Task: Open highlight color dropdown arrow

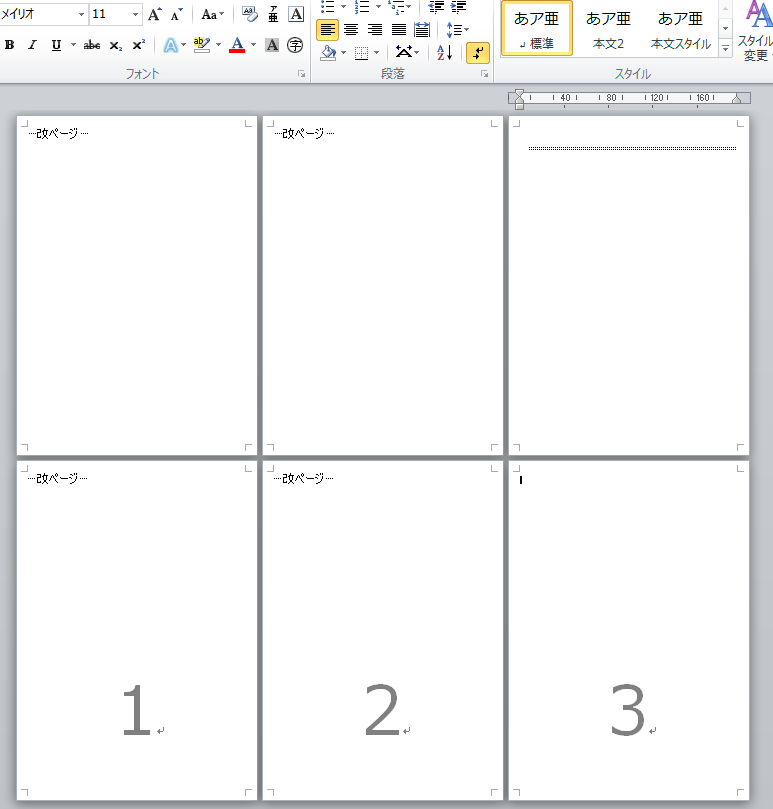Action: 218,45
